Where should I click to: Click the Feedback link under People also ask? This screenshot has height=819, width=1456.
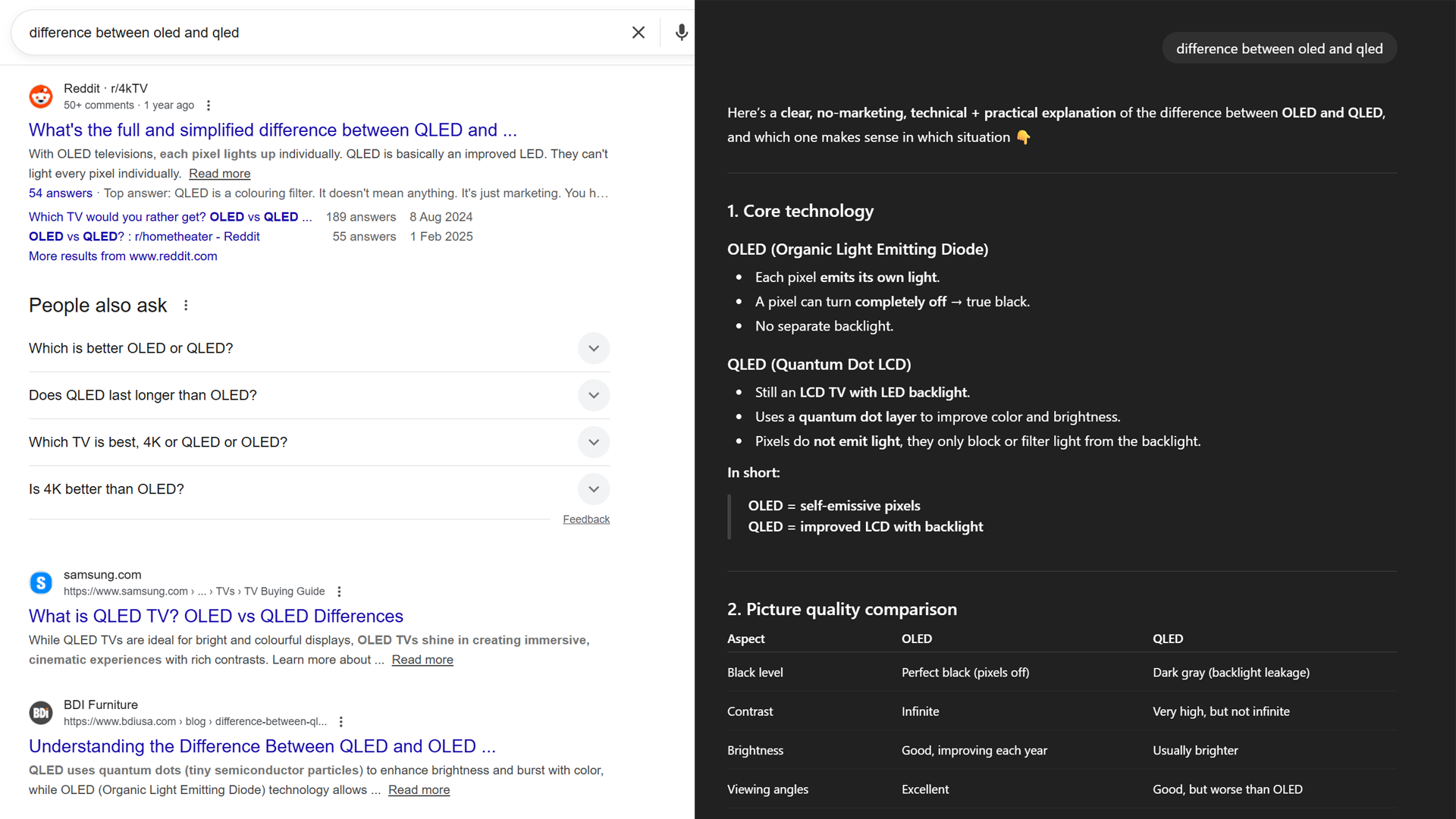pos(585,519)
